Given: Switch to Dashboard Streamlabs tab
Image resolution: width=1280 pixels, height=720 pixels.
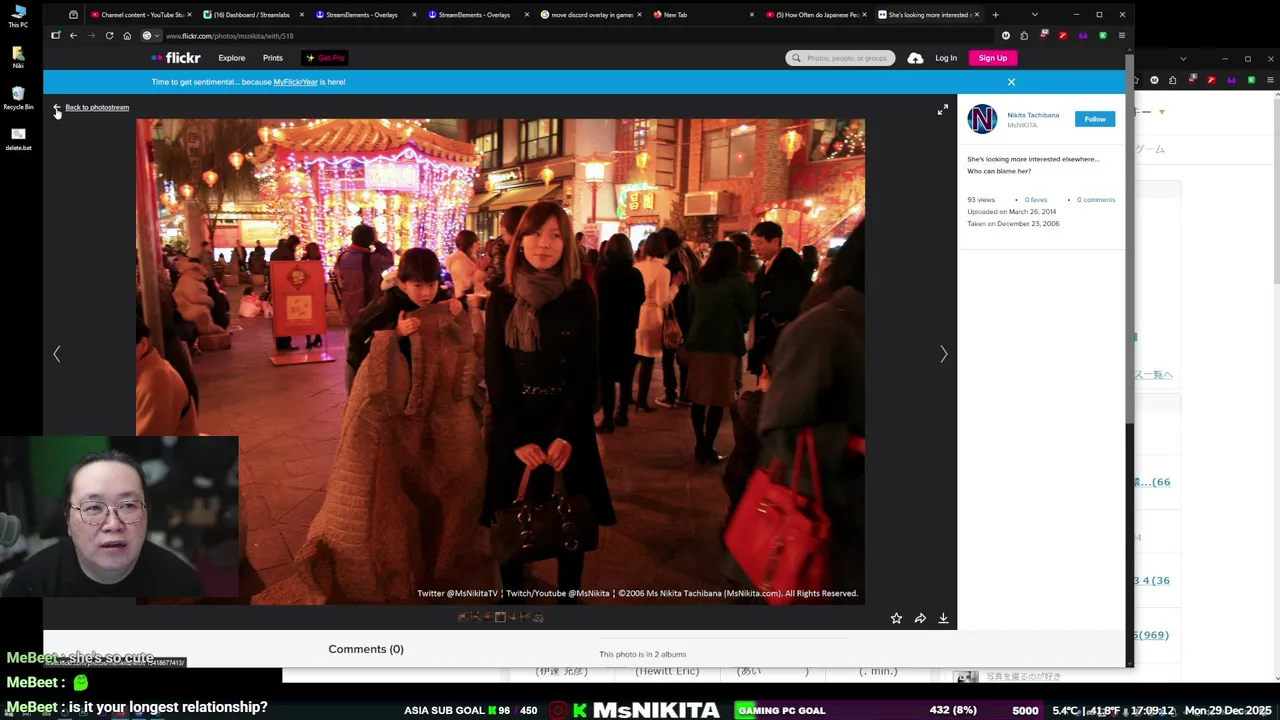Looking at the screenshot, I should click(253, 15).
